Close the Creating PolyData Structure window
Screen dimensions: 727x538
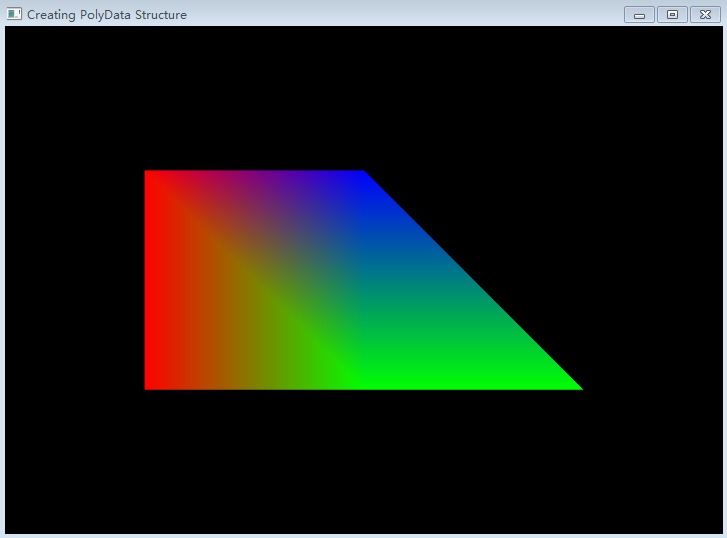coord(705,15)
